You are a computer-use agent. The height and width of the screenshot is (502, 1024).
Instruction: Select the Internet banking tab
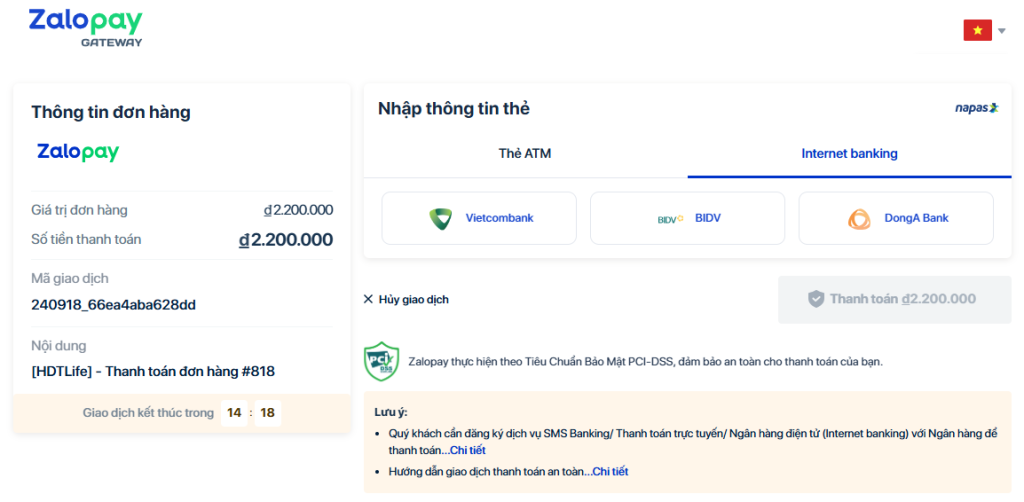tap(849, 154)
